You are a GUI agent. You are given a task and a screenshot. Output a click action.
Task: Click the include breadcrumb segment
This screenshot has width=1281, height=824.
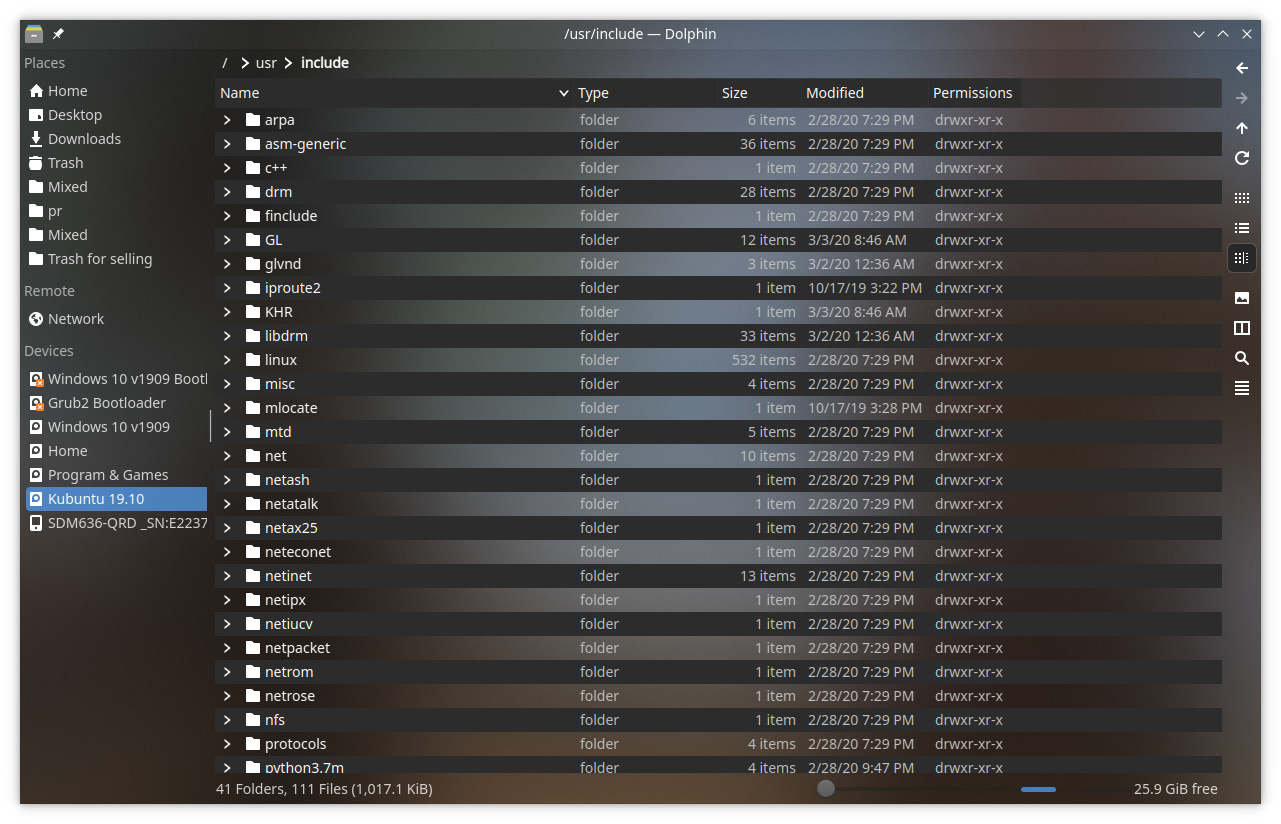coord(325,63)
